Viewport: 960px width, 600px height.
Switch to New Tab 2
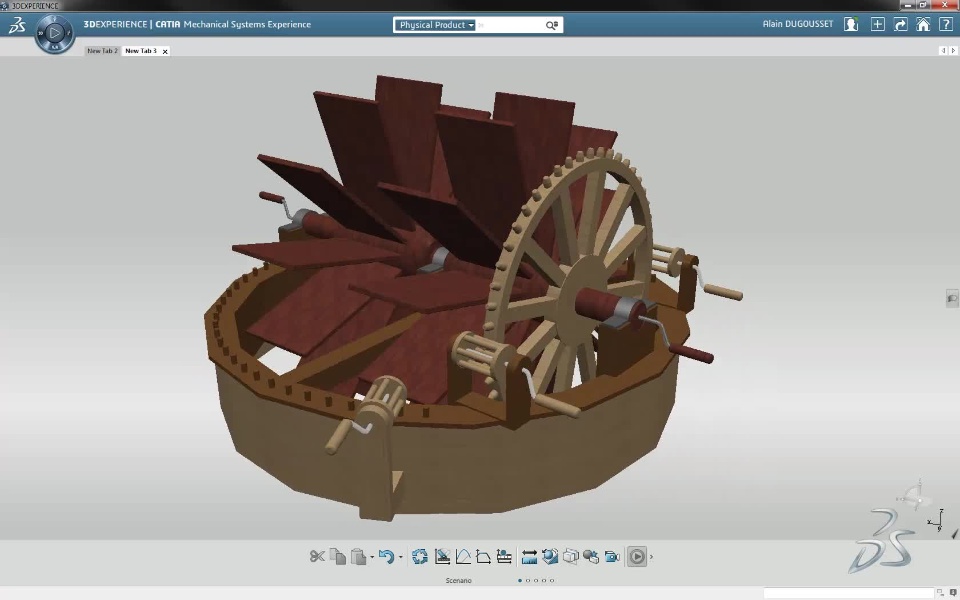point(102,51)
